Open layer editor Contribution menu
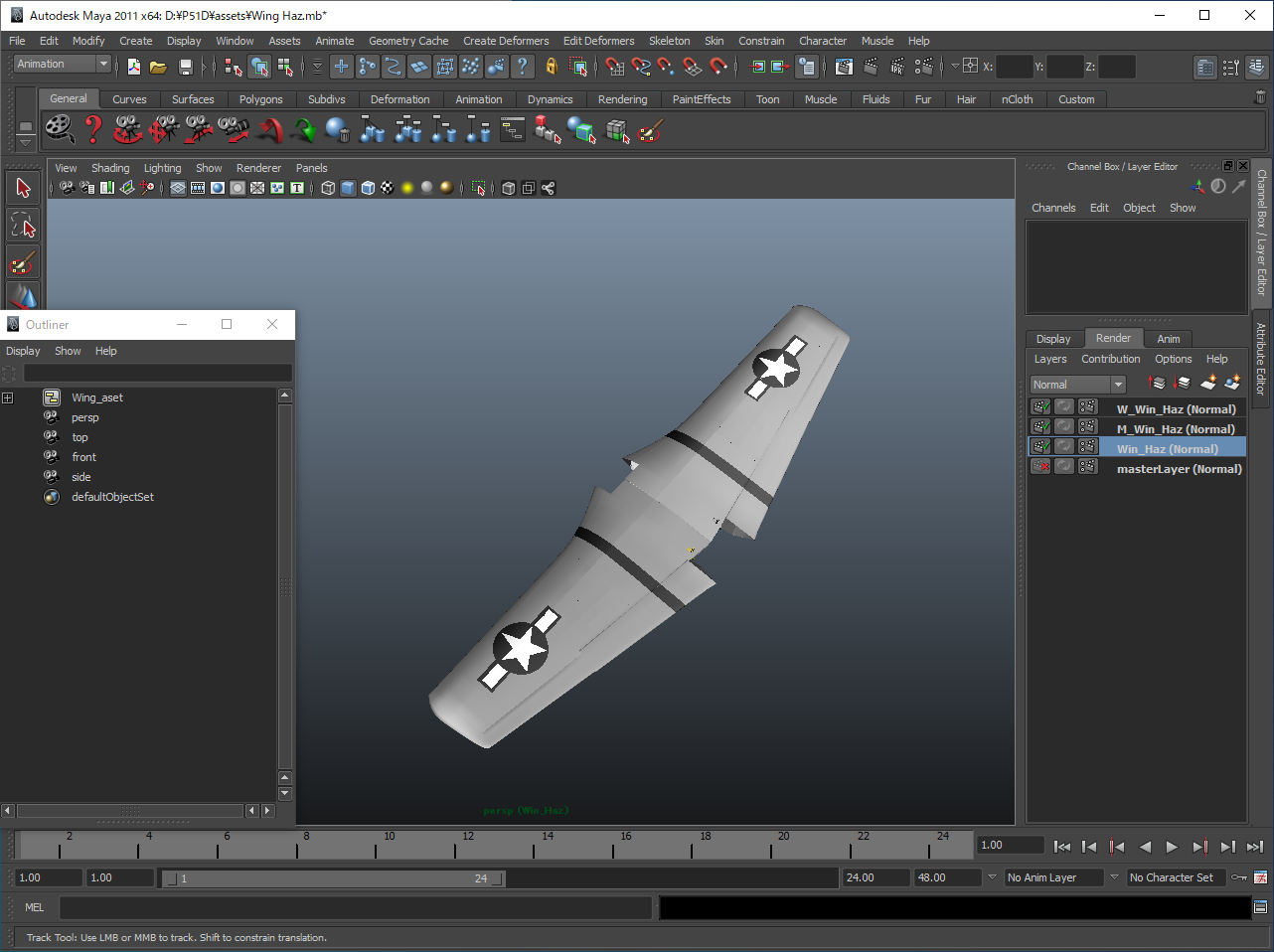The width and height of the screenshot is (1274, 952). (x=1111, y=359)
